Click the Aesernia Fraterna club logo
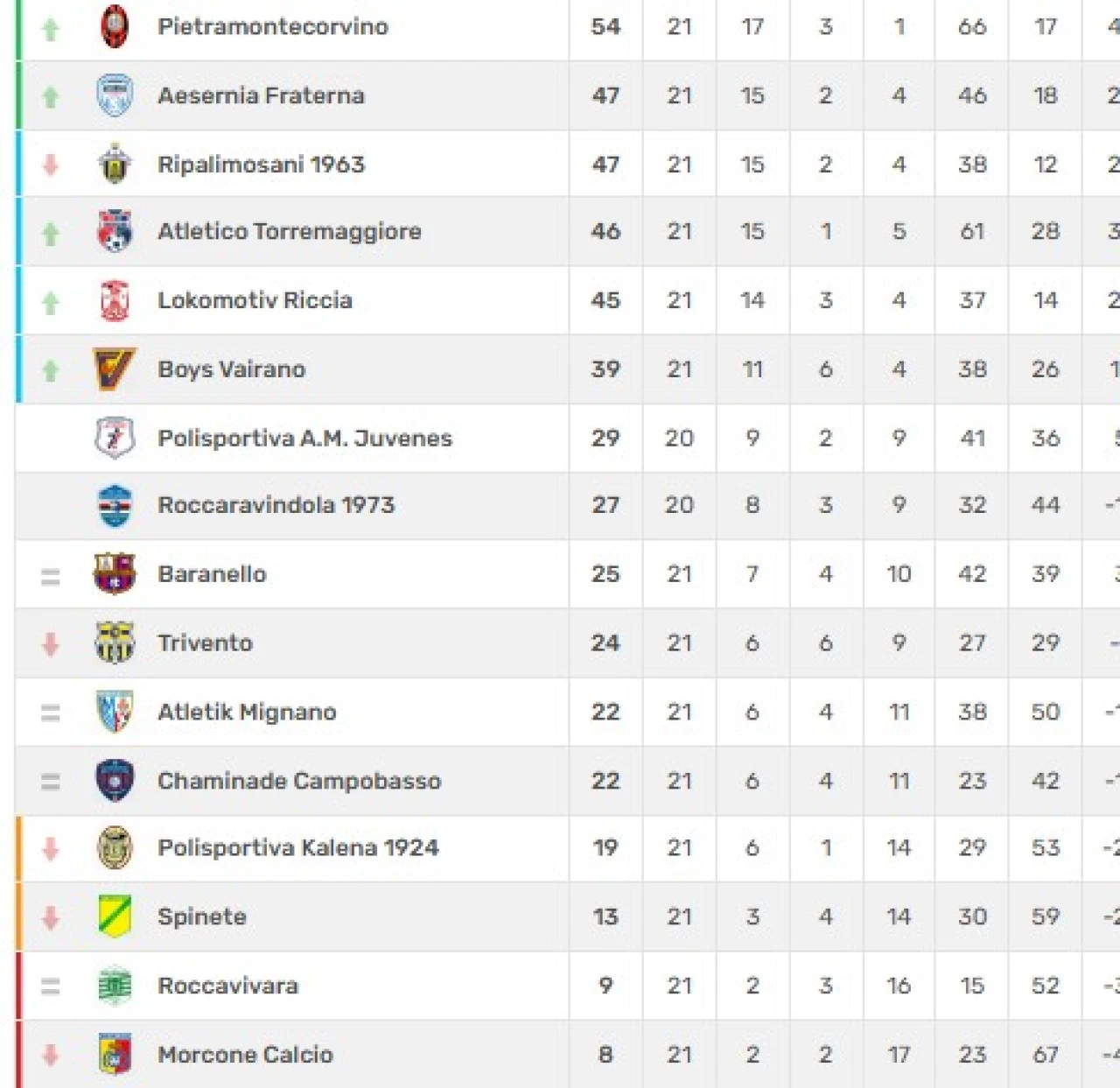The height and width of the screenshot is (1088, 1120). (115, 95)
